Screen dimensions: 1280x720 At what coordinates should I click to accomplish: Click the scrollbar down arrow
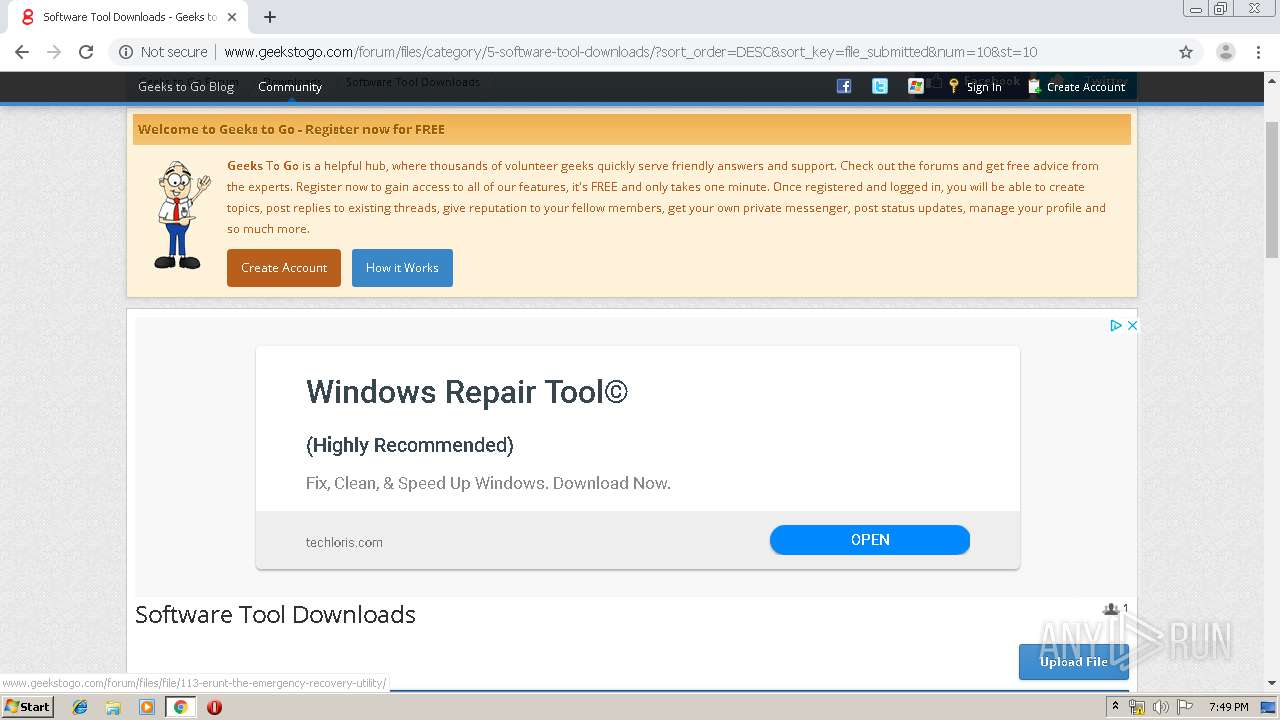[x=1272, y=683]
